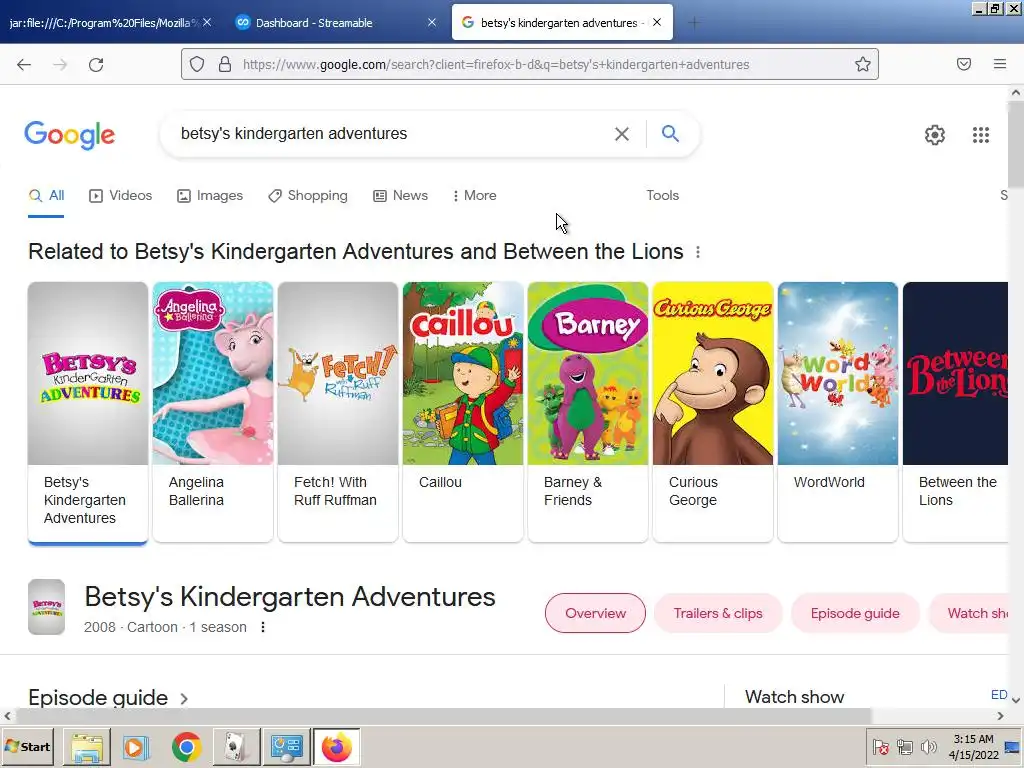Switch to Shopping results
The image size is (1024, 768).
308,195
